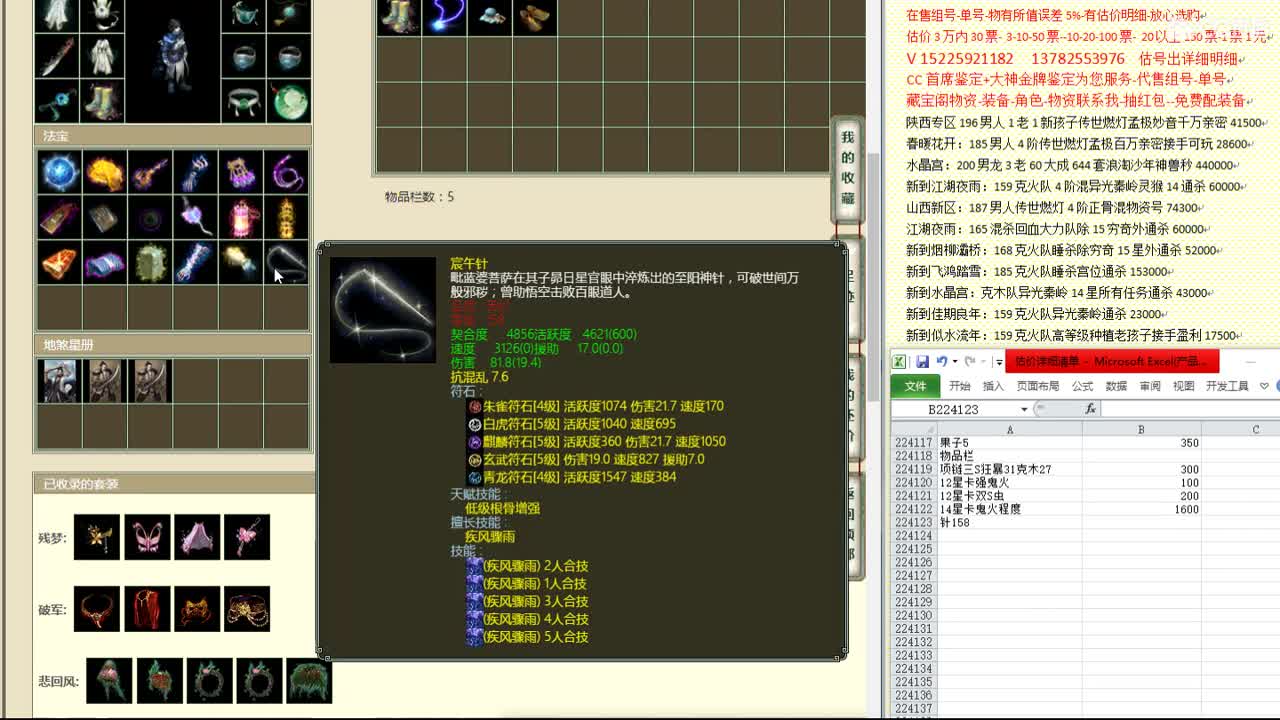Click the 法宝 section header
The image size is (1280, 720).
tap(173, 136)
